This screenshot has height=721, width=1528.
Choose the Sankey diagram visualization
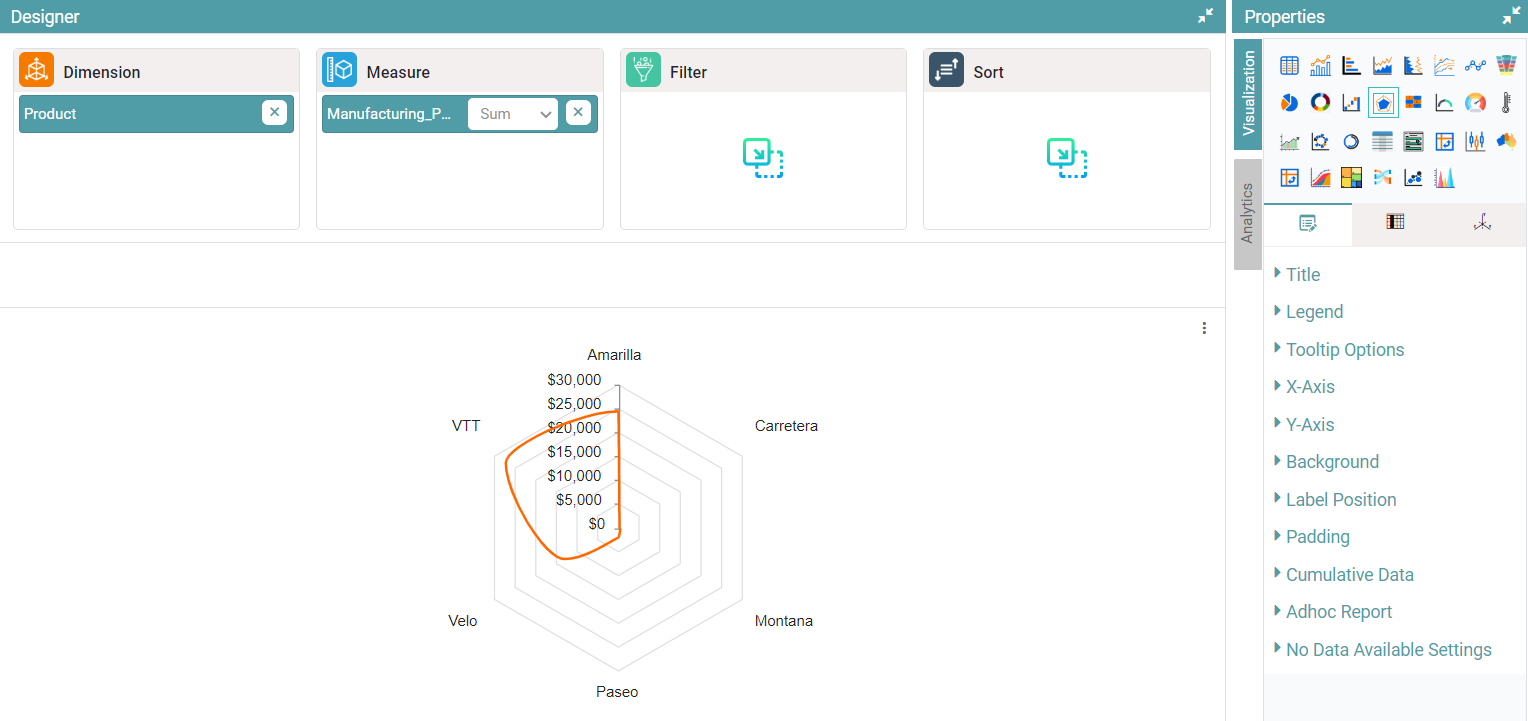[x=1382, y=178]
